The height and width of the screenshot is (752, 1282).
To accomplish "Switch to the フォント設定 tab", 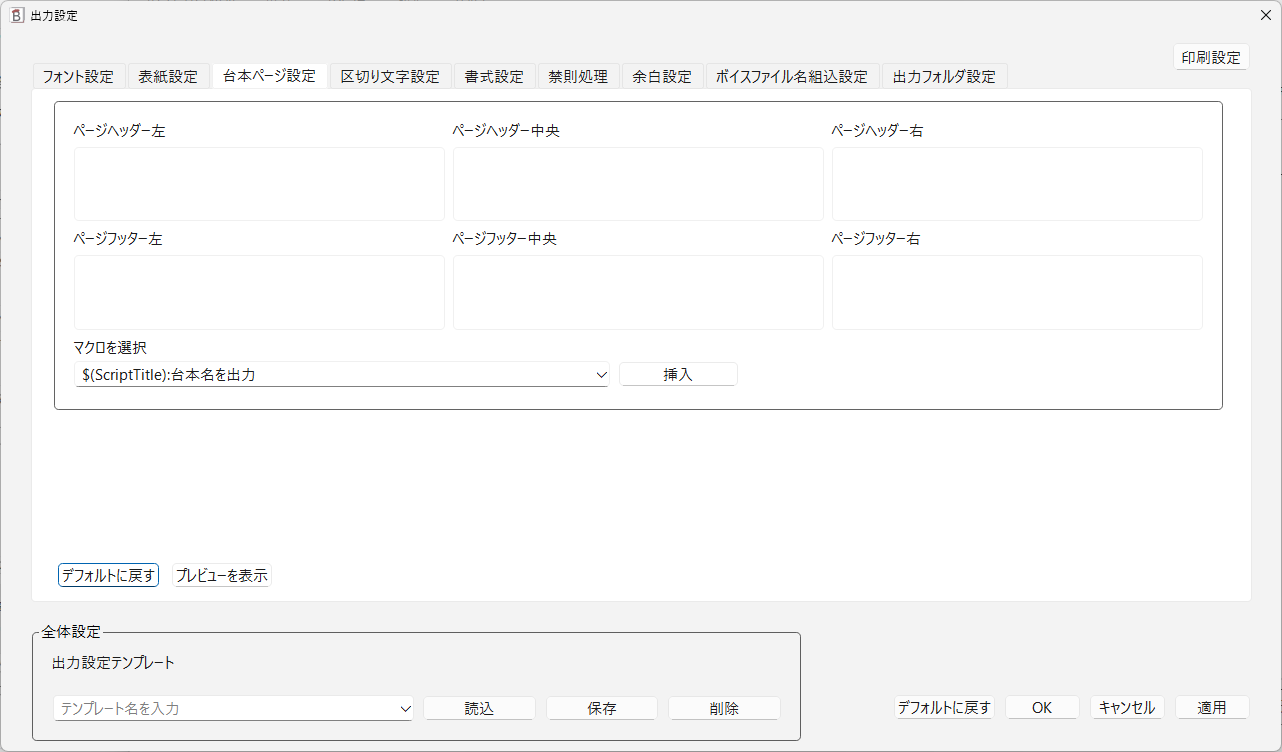I will tap(78, 75).
